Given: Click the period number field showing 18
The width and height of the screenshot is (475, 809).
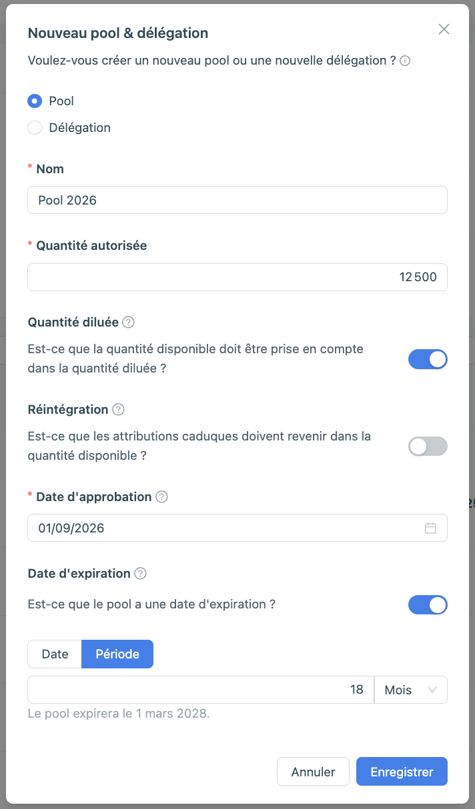Looking at the screenshot, I should click(201, 690).
